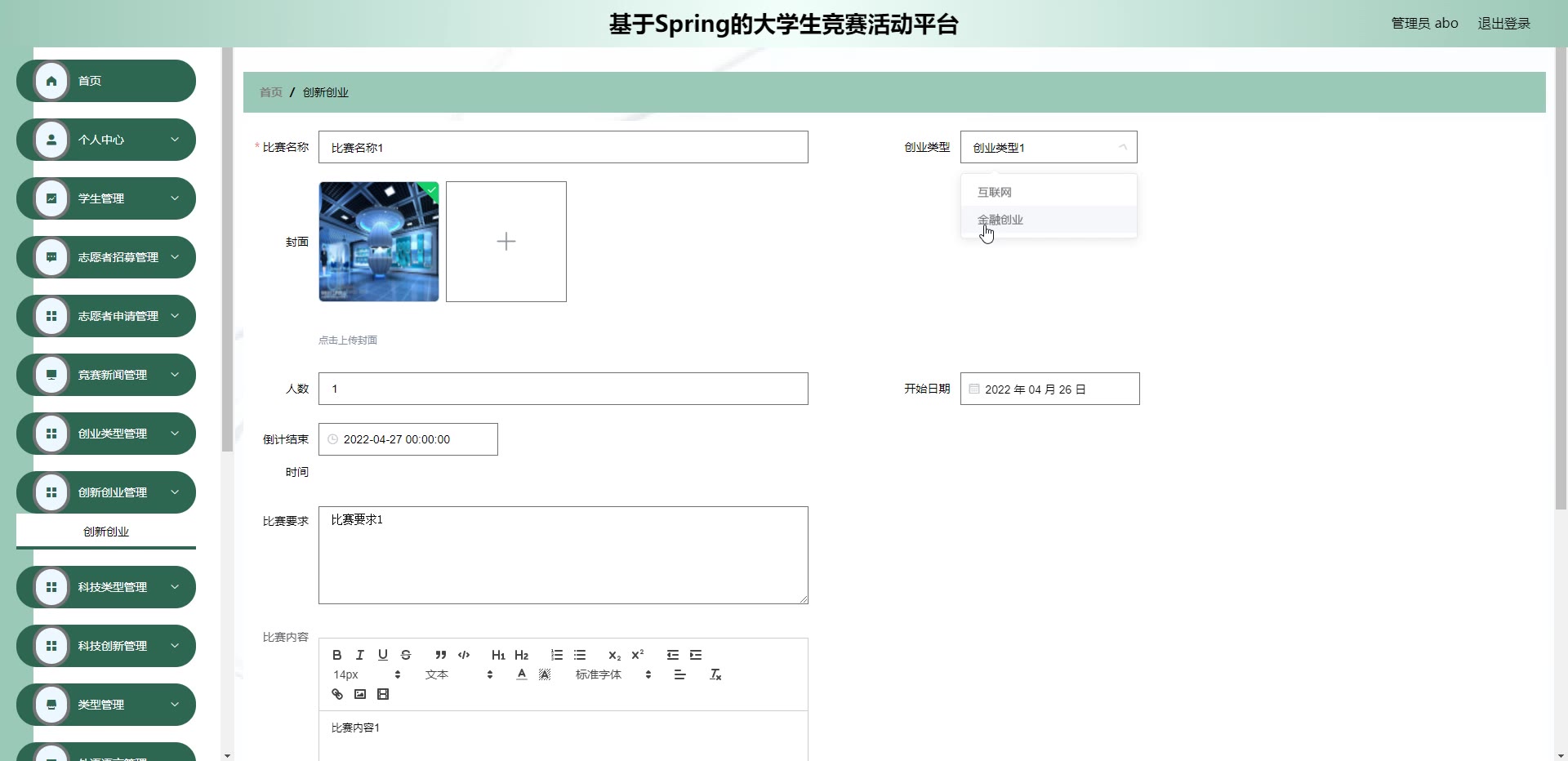Collapse the 创新创业管理 sidebar menu

pos(106,492)
